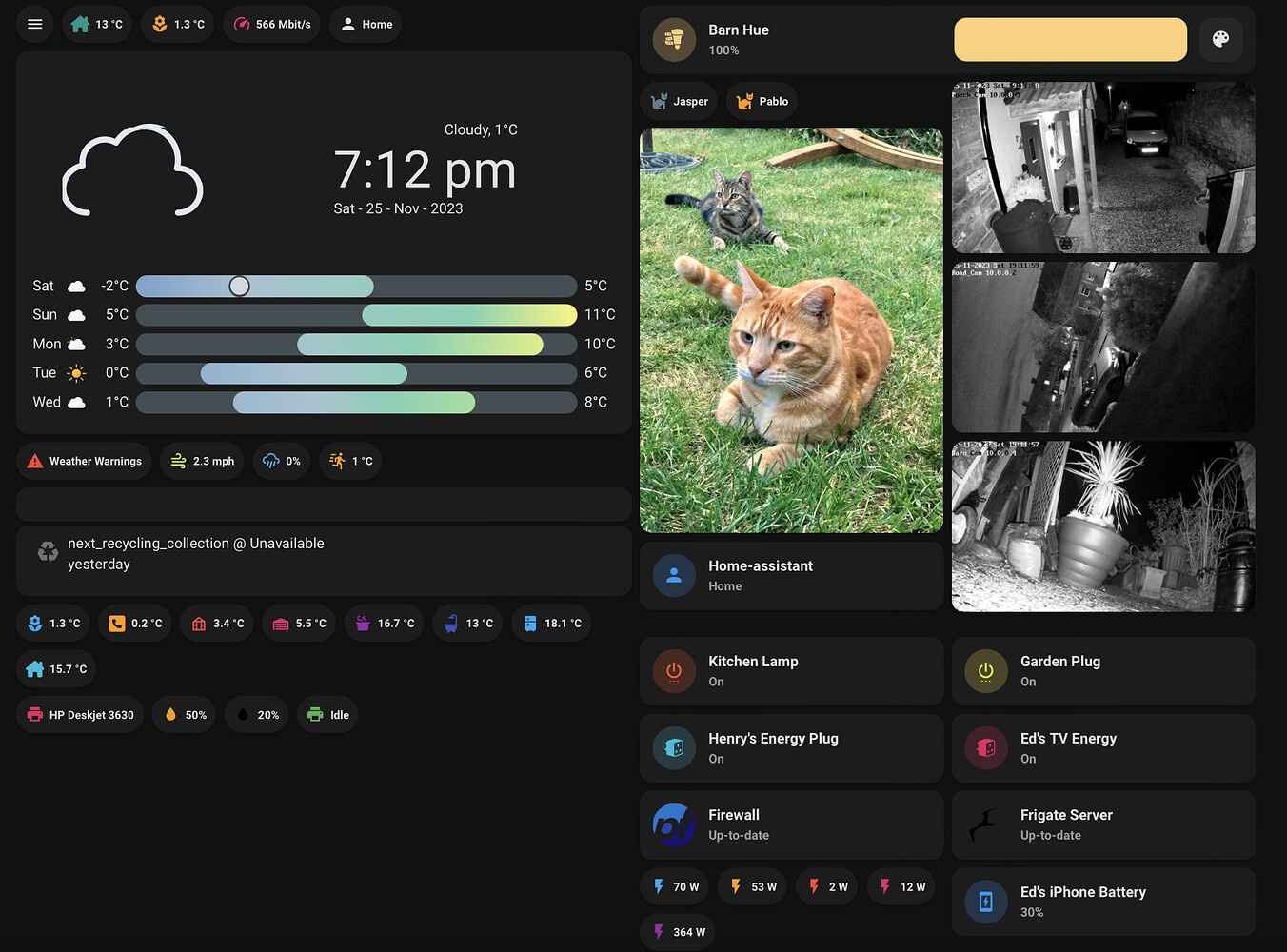Click the cloudy weather icon
Screen dimensions: 1287x952
[x=132, y=171]
